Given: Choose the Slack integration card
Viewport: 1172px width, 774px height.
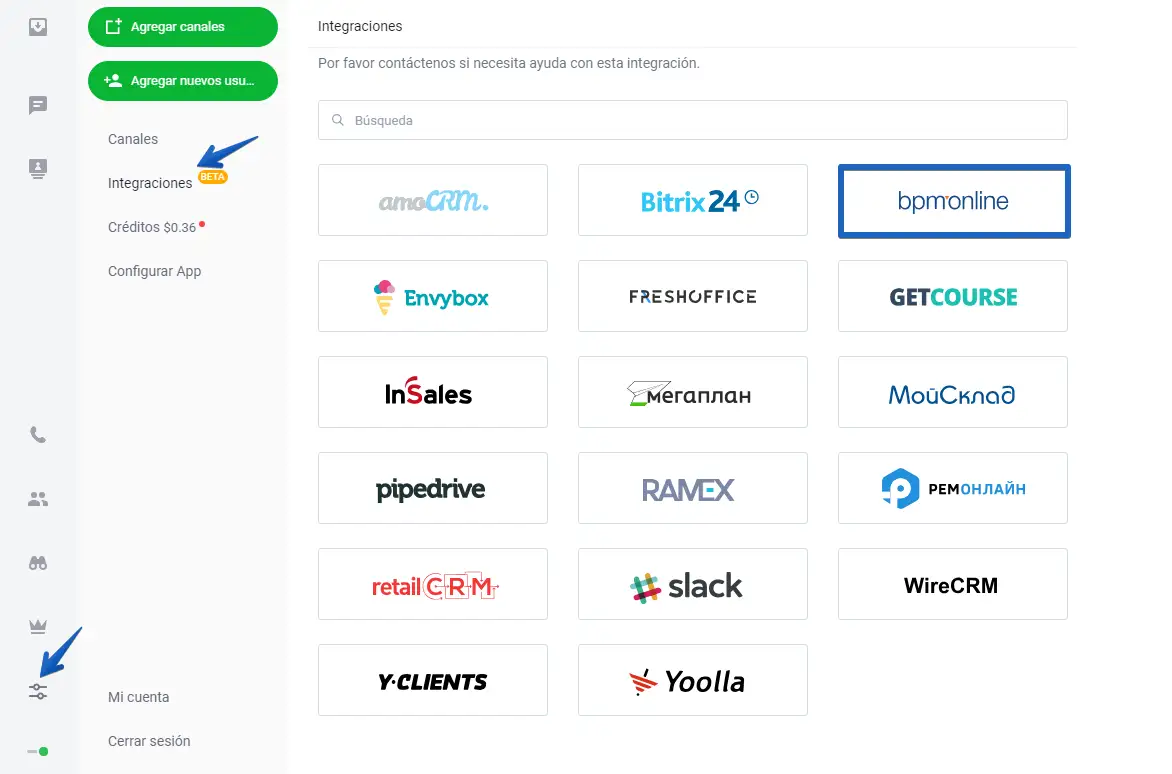Looking at the screenshot, I should (x=692, y=584).
